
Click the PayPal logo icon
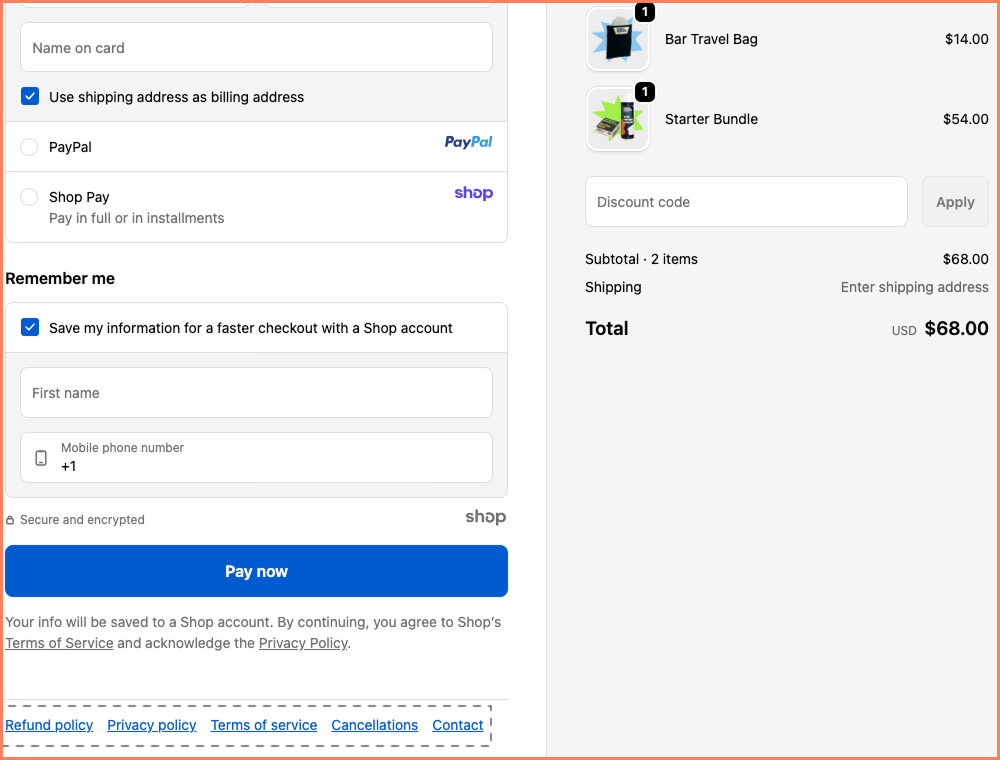point(468,142)
